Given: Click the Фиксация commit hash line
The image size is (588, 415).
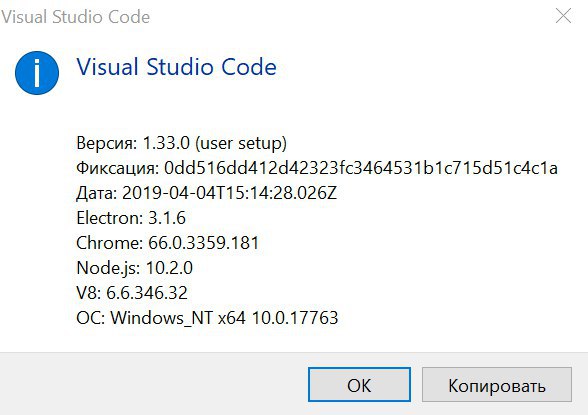Looking at the screenshot, I should [317, 168].
